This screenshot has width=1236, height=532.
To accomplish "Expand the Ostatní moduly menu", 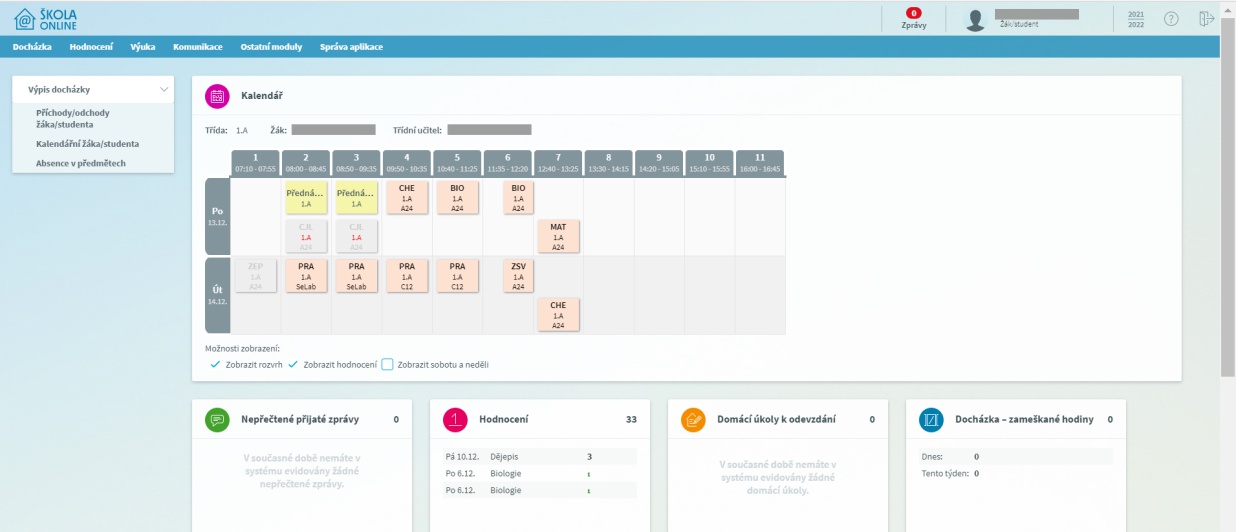I will (x=269, y=47).
